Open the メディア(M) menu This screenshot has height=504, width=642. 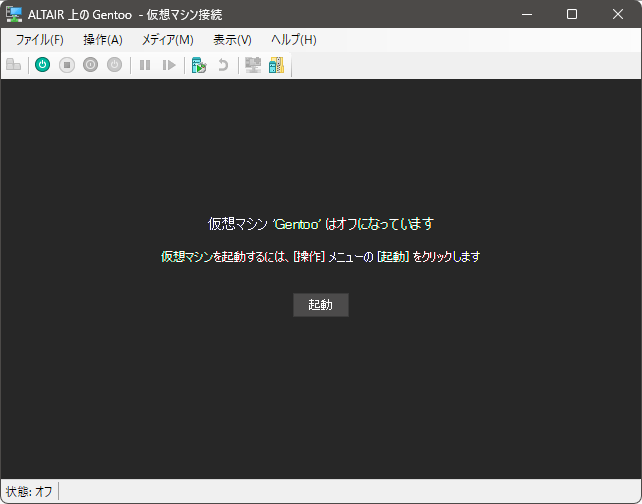click(x=167, y=40)
